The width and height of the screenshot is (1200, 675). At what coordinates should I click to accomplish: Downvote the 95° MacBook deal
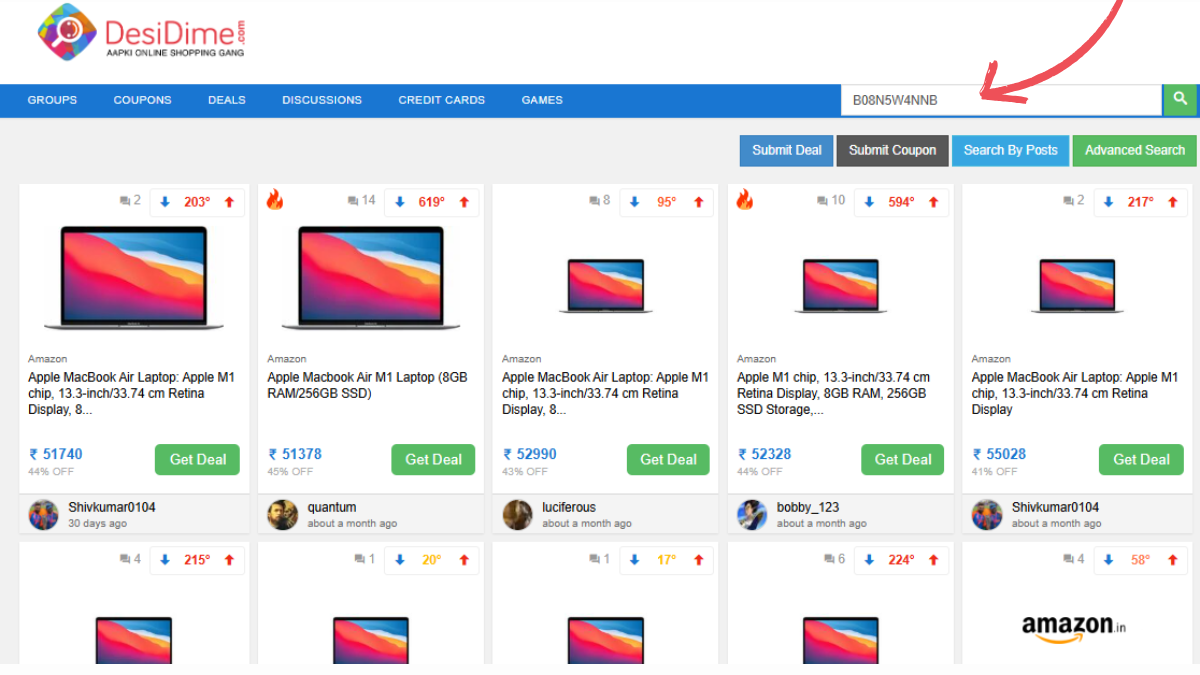coord(634,201)
